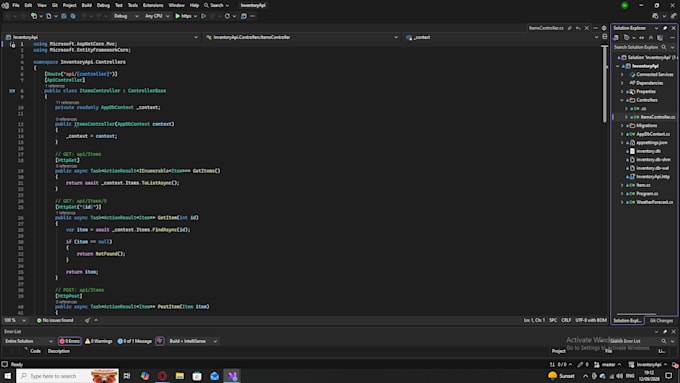
Task: Toggle the Error List IntelliSense filter icon
Action: click(x=160, y=341)
